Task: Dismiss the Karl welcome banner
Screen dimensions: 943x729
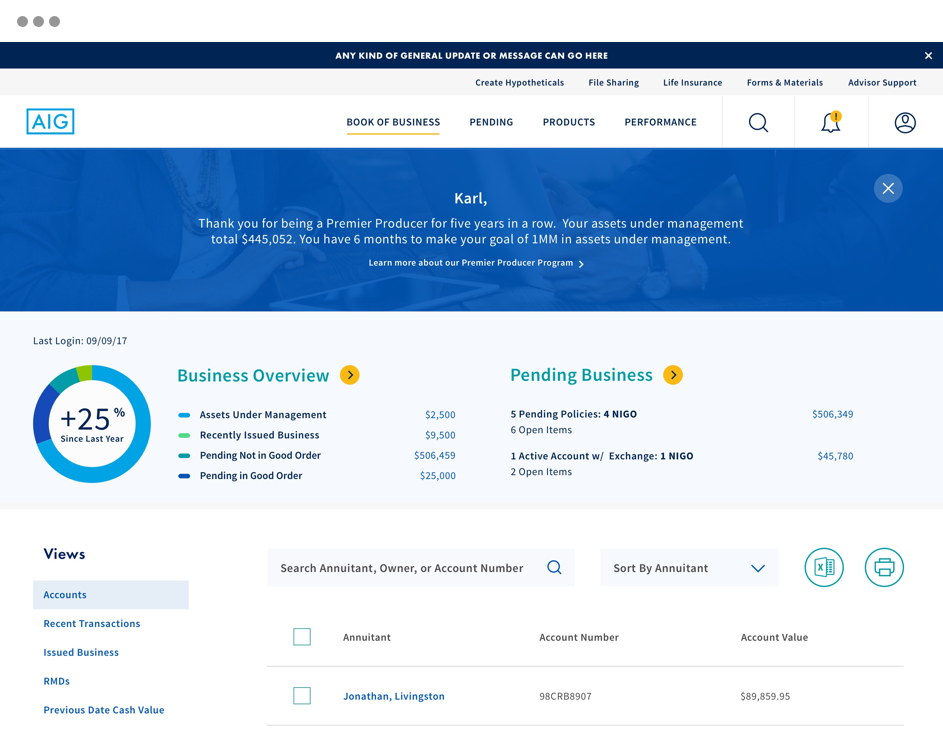Action: pyautogui.click(x=888, y=188)
